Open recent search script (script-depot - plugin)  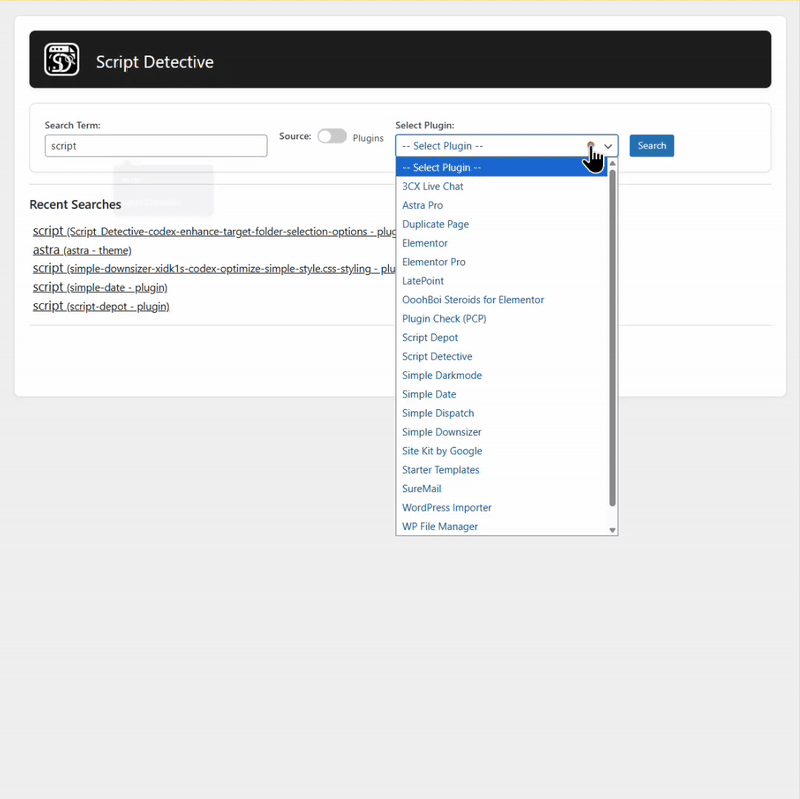pyautogui.click(x=101, y=306)
